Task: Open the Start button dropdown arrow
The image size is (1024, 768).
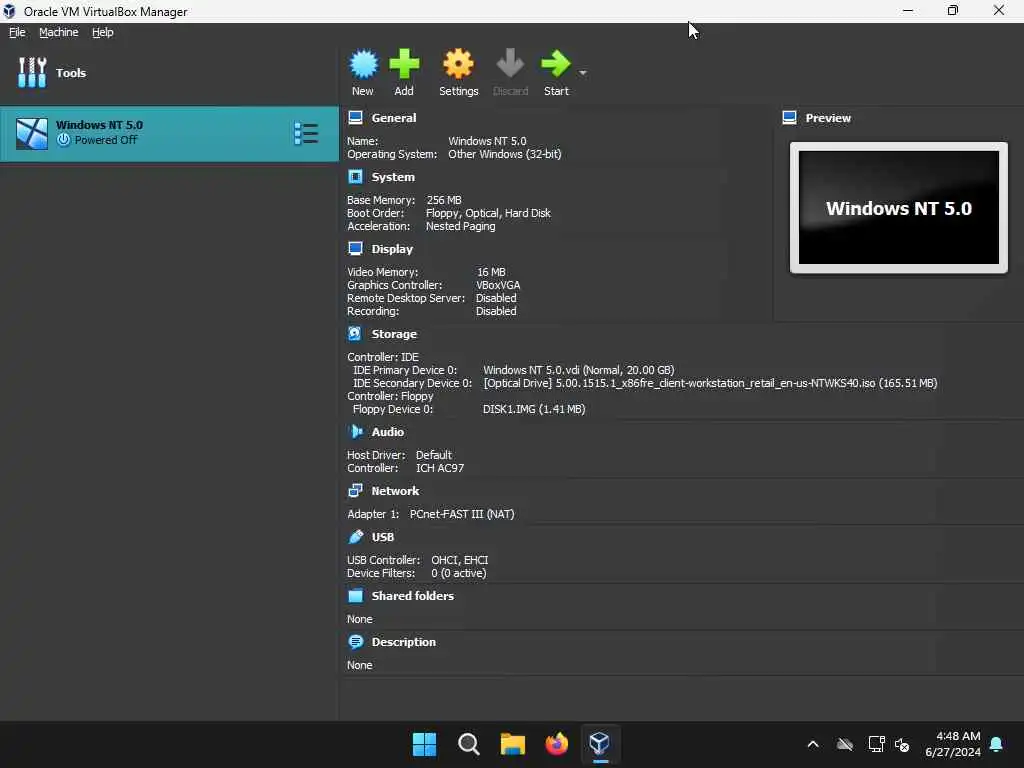Action: [x=583, y=72]
